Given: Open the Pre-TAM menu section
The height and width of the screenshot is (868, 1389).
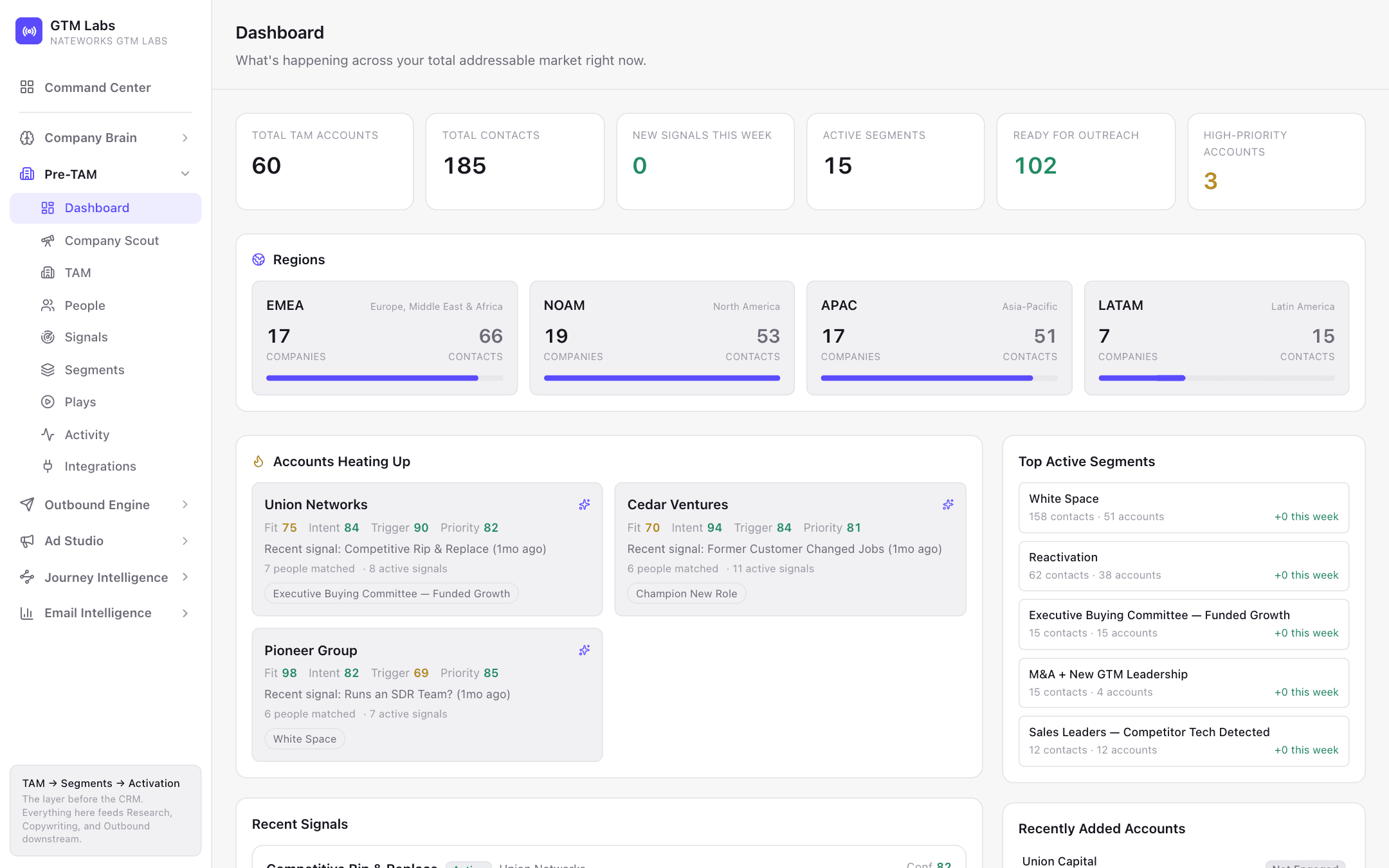Looking at the screenshot, I should [105, 174].
